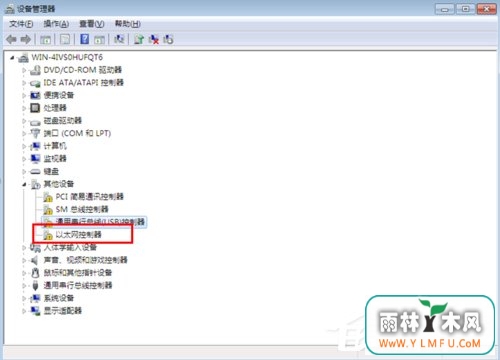Expand the 计算机 node arrow

coord(24,146)
